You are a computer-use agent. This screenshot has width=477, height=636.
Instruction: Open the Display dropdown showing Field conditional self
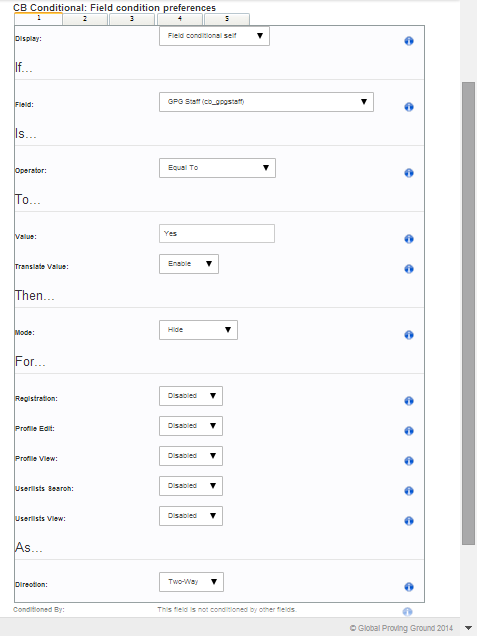tap(214, 36)
